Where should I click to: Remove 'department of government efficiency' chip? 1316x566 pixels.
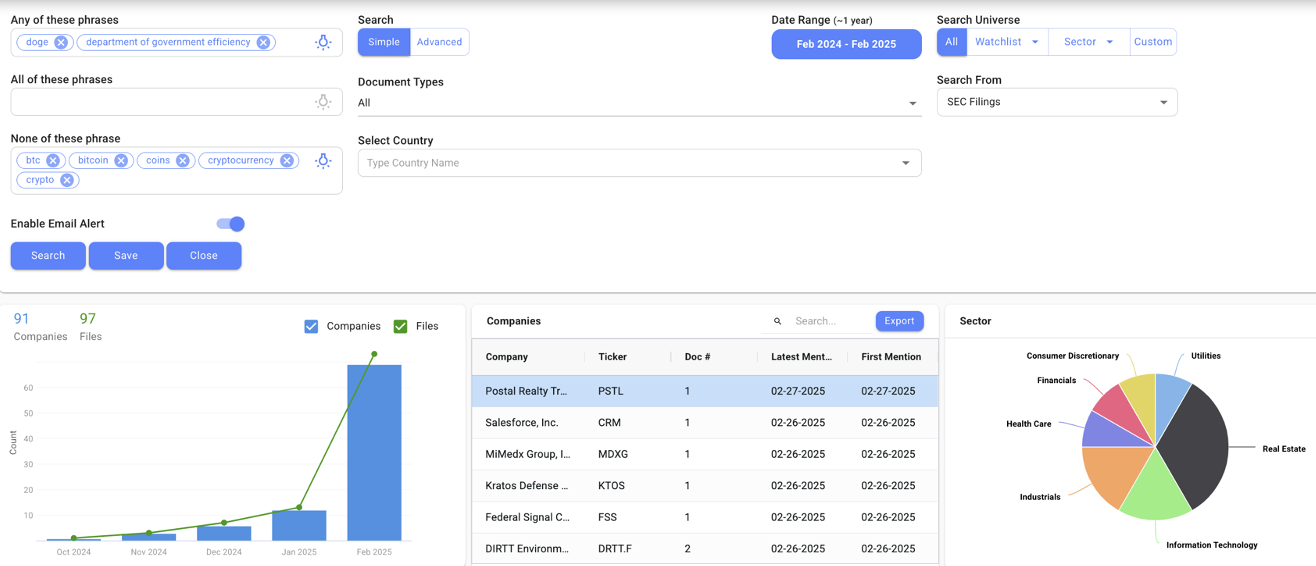[x=263, y=43]
